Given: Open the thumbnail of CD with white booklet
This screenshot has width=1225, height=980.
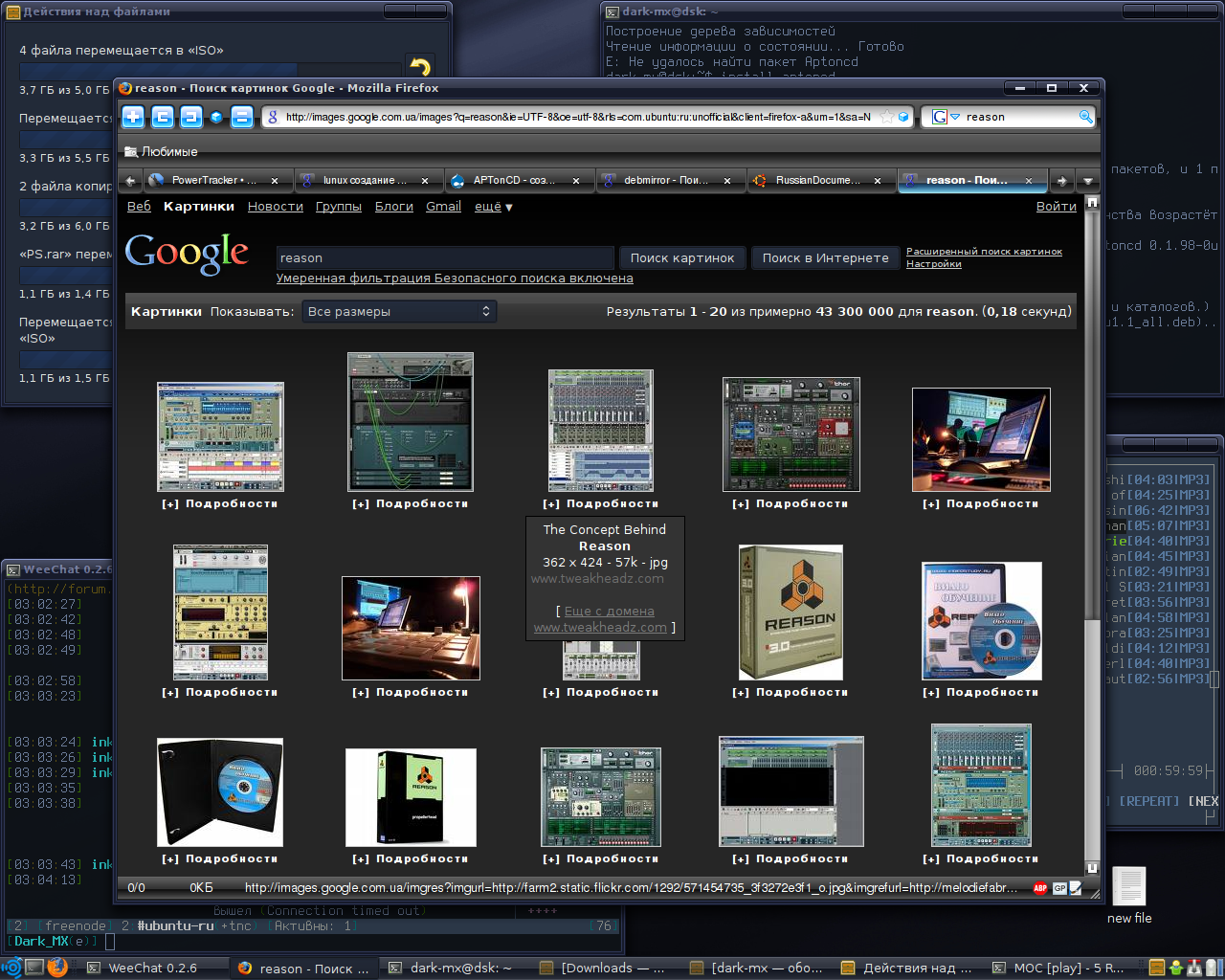Looking at the screenshot, I should tap(981, 620).
